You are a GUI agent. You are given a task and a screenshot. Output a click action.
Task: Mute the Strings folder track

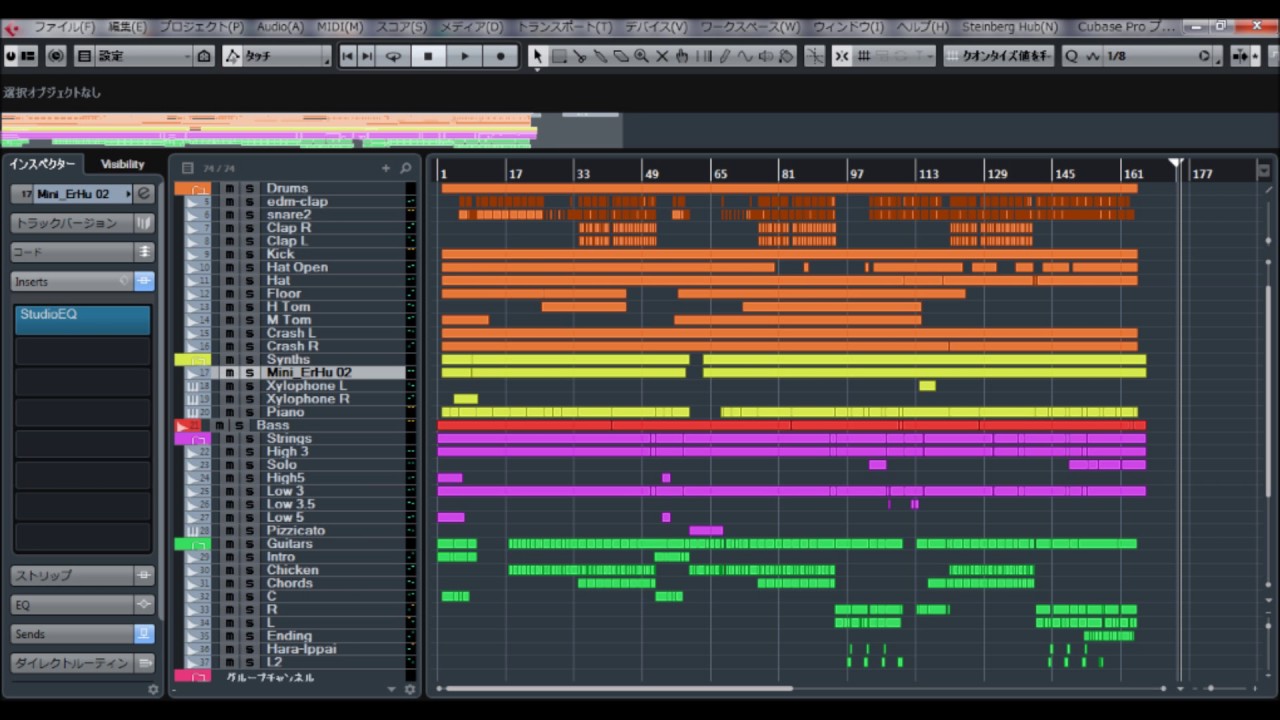[229, 438]
